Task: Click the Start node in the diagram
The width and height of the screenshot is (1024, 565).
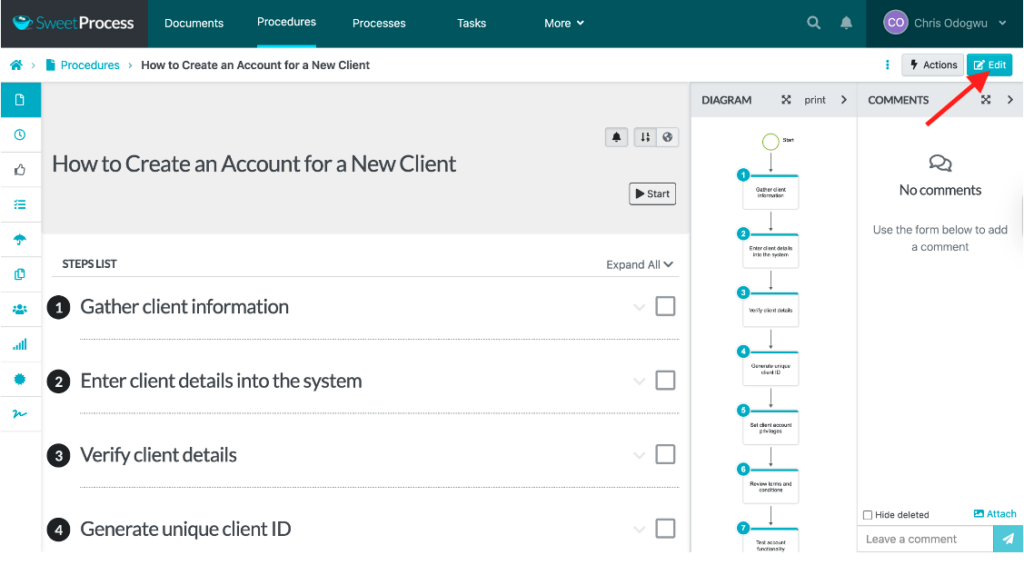Action: (x=771, y=142)
